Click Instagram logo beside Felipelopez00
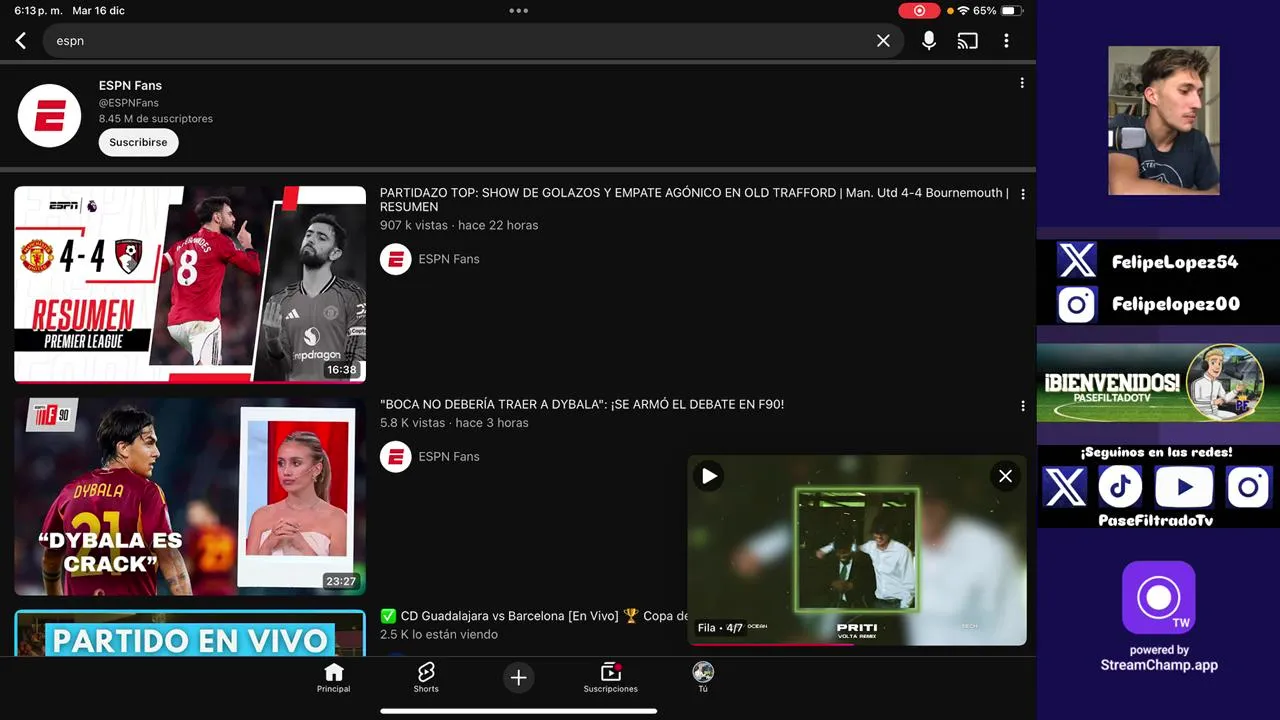 coord(1077,304)
